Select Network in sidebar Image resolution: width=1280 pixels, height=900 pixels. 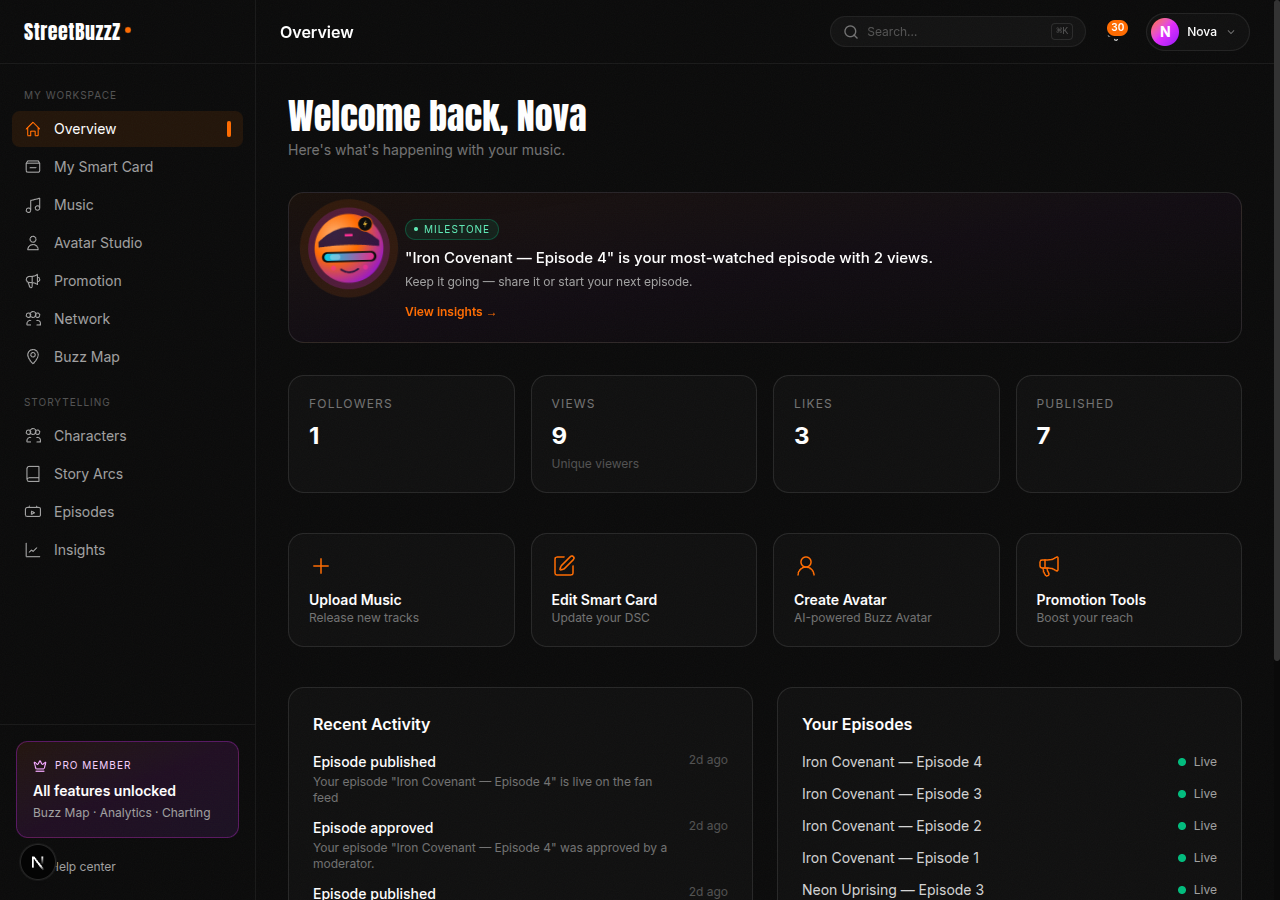click(127, 319)
